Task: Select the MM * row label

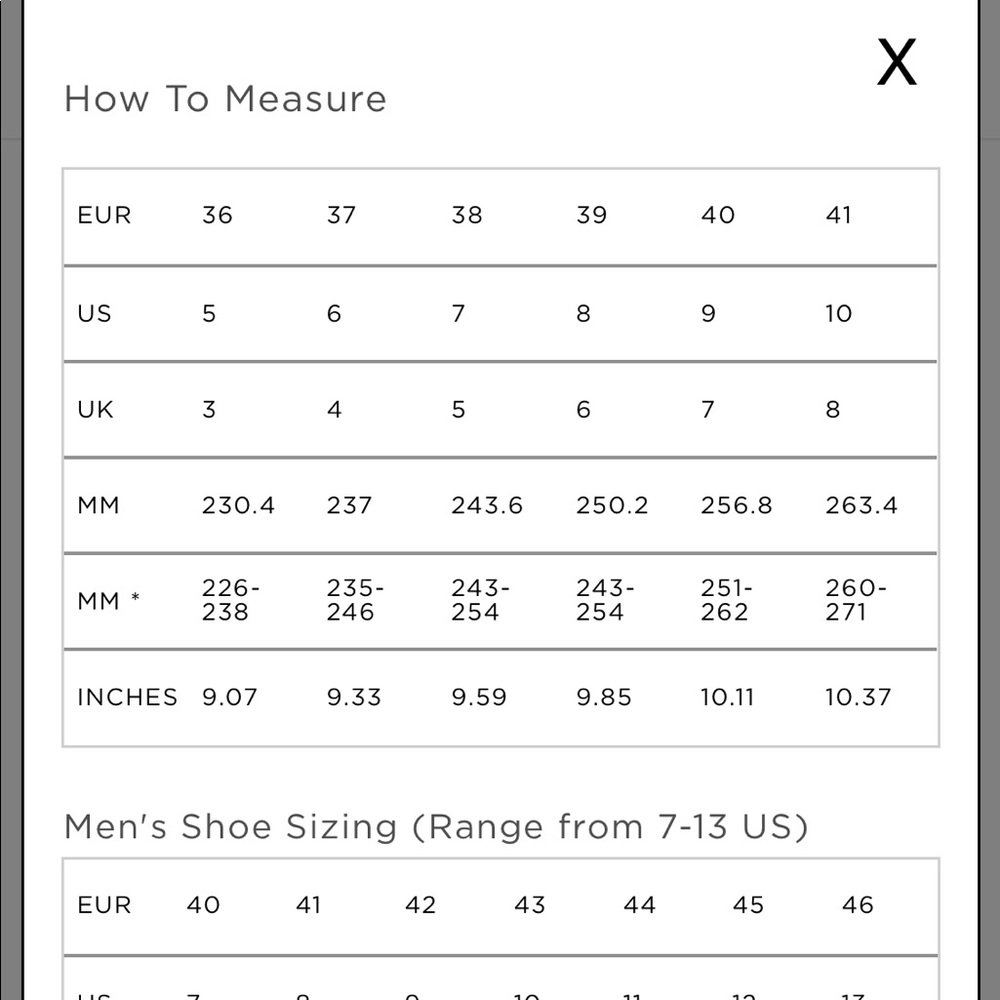Action: [x=108, y=601]
